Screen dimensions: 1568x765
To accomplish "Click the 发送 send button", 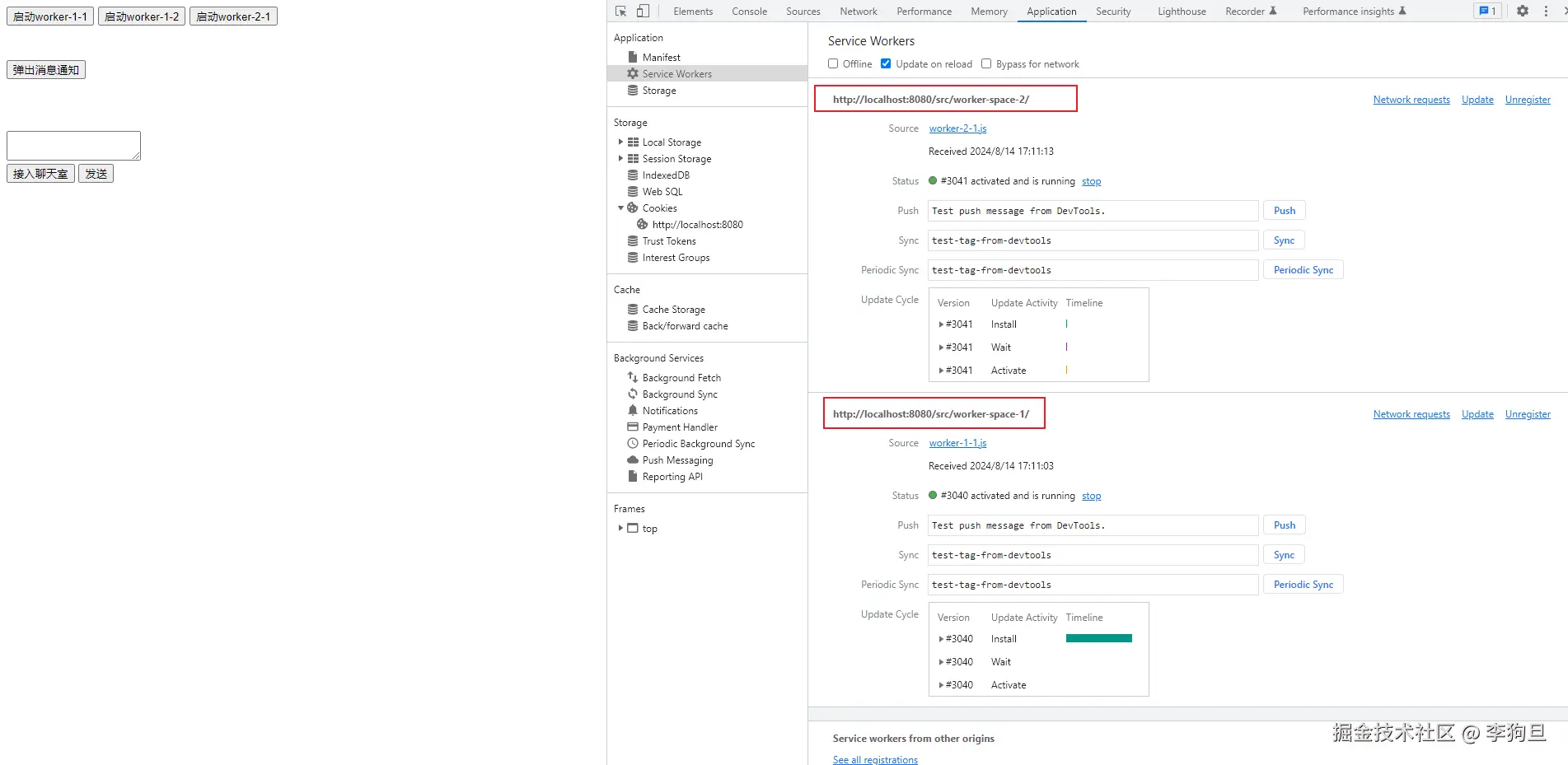I will (96, 174).
